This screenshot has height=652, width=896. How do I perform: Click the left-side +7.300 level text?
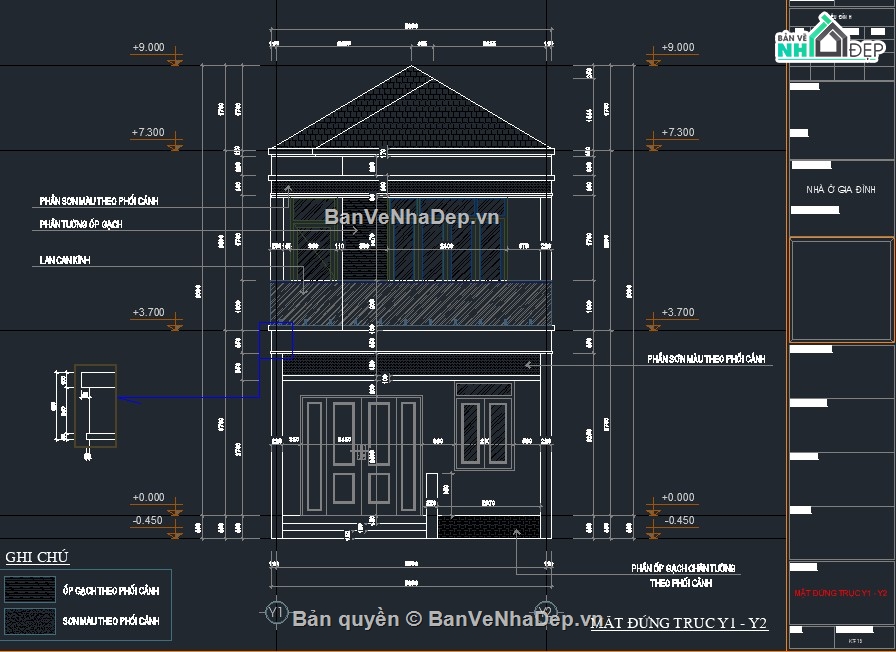tap(148, 133)
